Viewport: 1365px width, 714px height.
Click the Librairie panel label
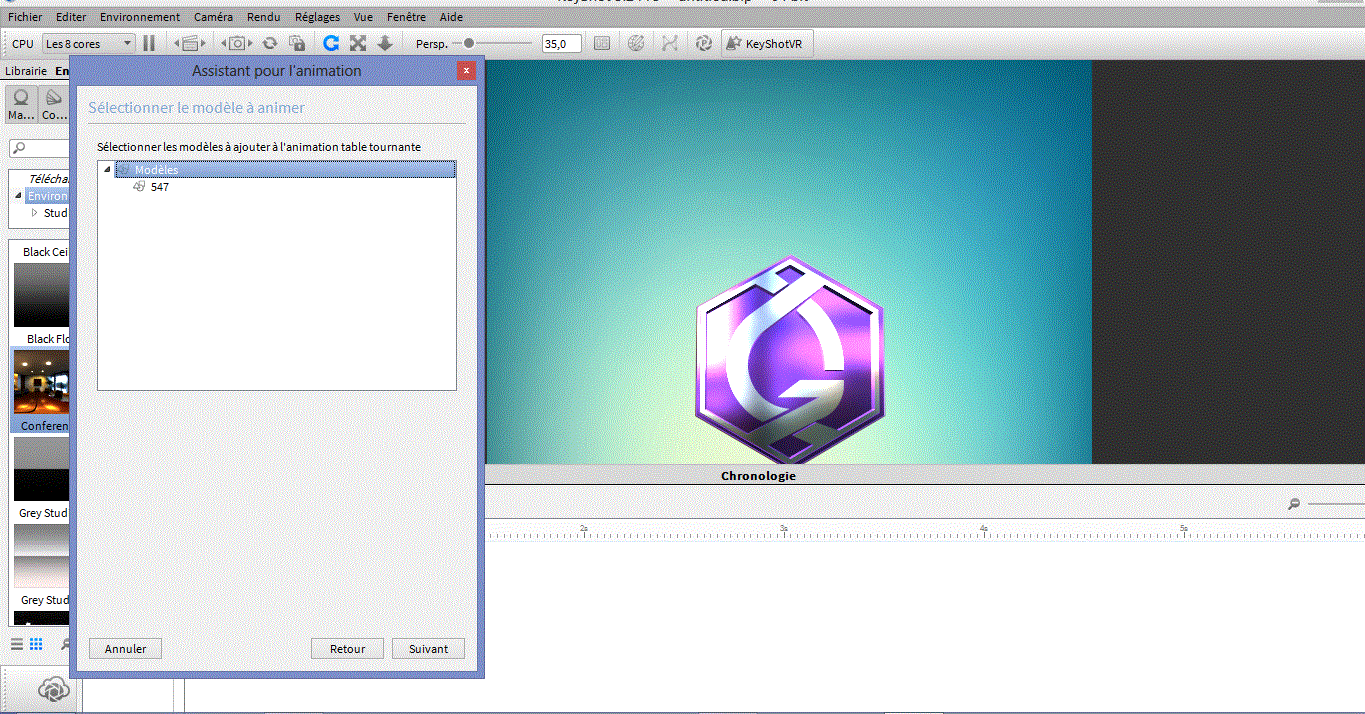coord(26,71)
